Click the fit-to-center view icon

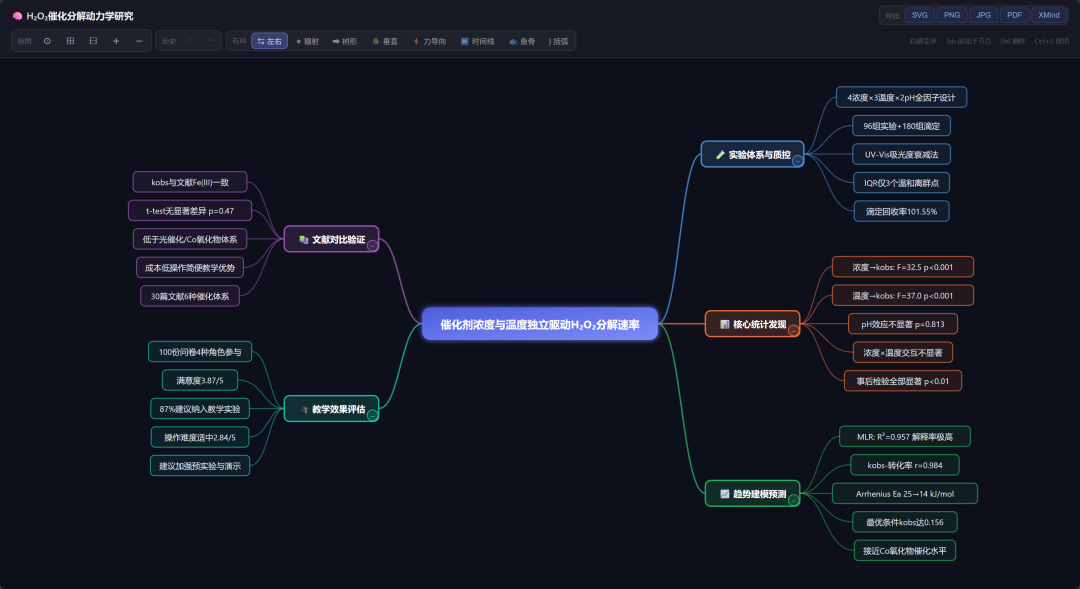(48, 41)
